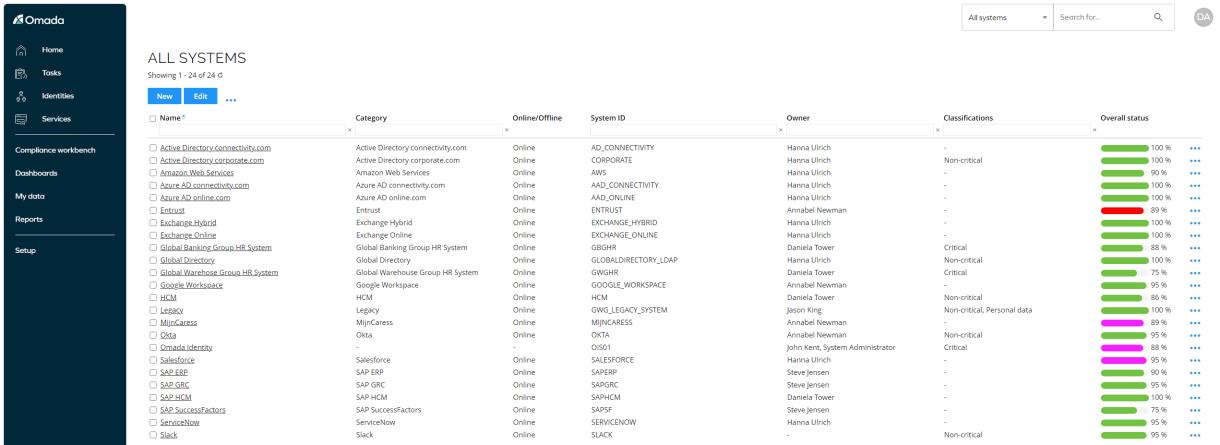Open row actions for Active Directory connectivity.com

click(x=1195, y=148)
